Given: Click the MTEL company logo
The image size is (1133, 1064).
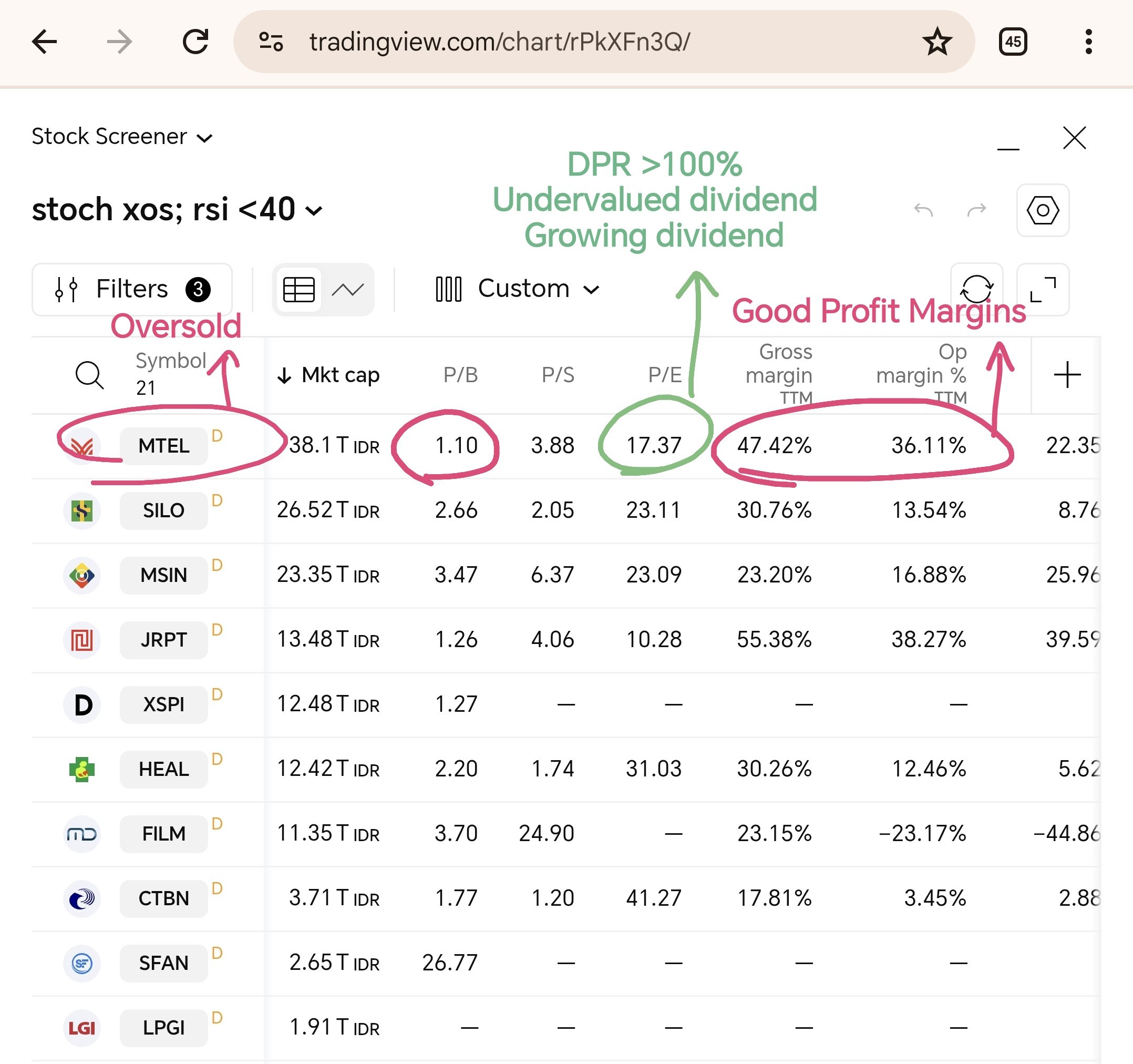Looking at the screenshot, I should pyautogui.click(x=82, y=446).
